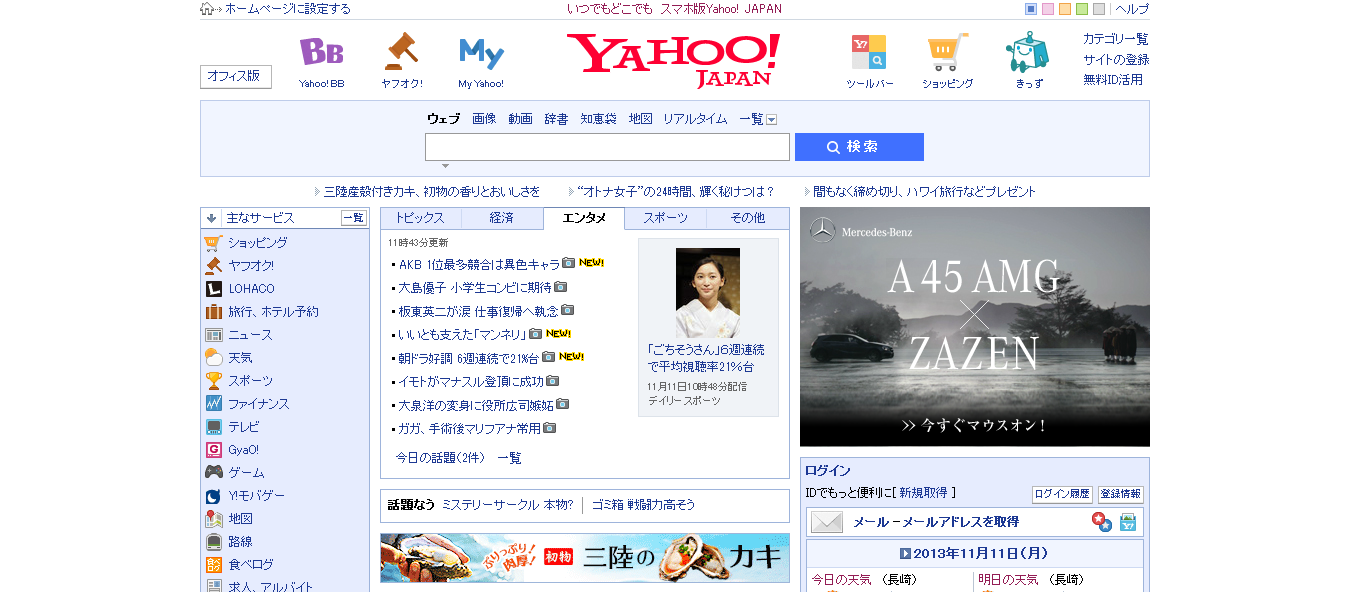
Task: Switch to the トピックス tab
Action: [x=420, y=218]
